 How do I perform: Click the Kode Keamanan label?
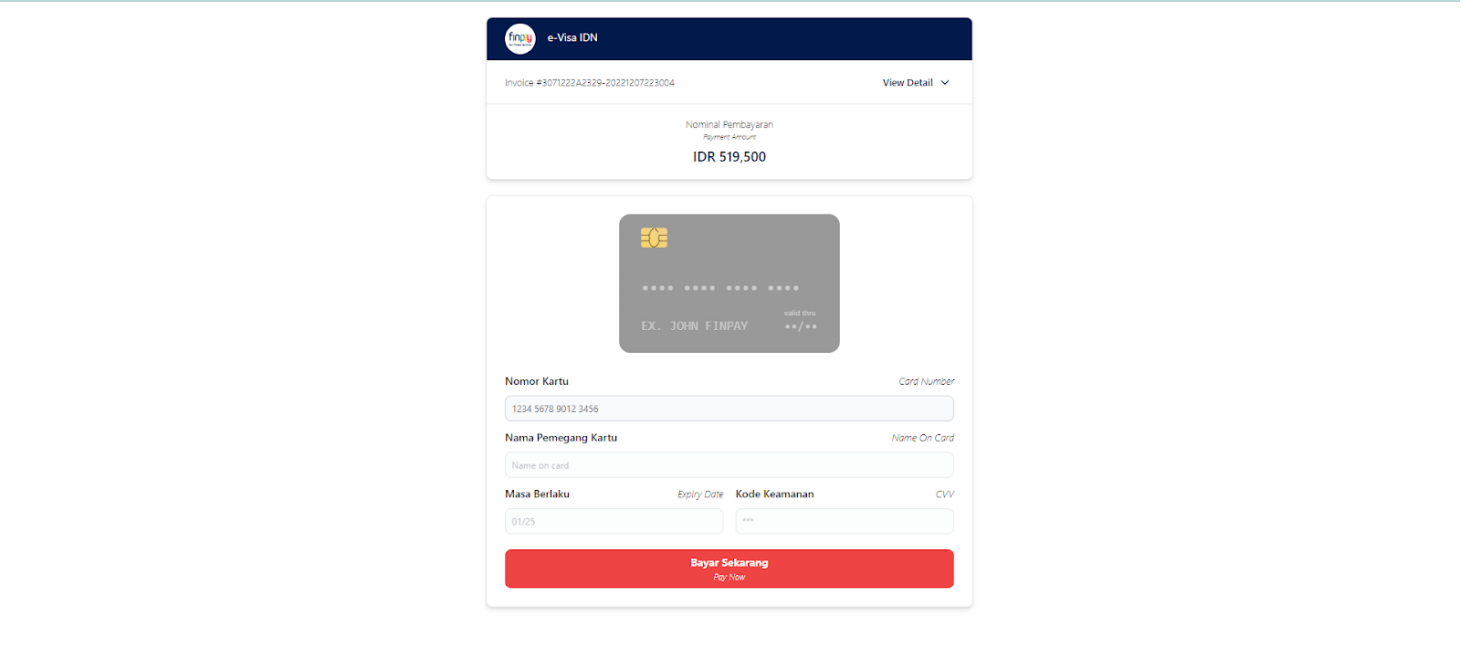[x=775, y=494]
